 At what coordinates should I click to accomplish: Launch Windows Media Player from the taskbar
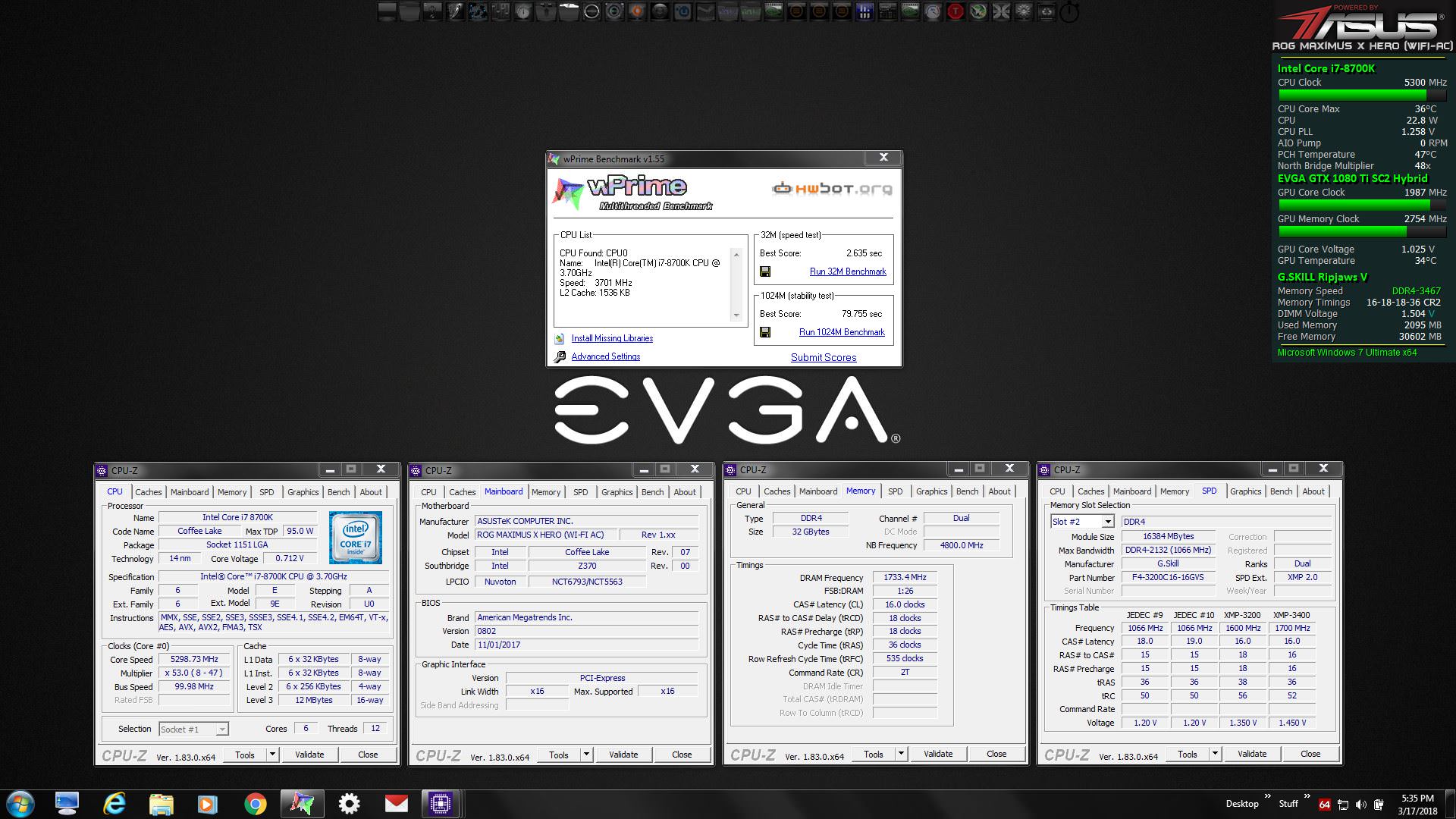click(208, 804)
